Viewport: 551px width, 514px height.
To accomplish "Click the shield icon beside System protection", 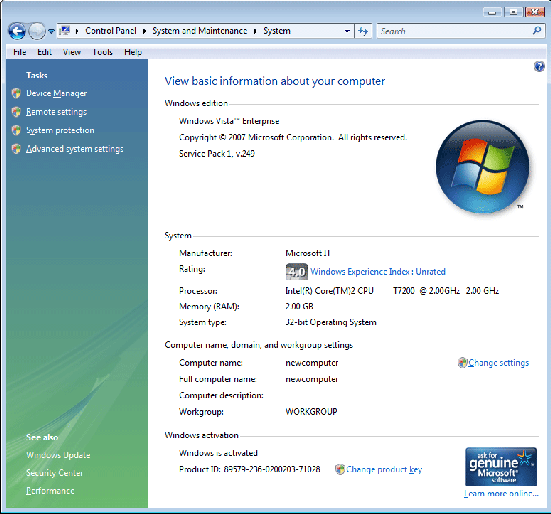I will click(16, 130).
